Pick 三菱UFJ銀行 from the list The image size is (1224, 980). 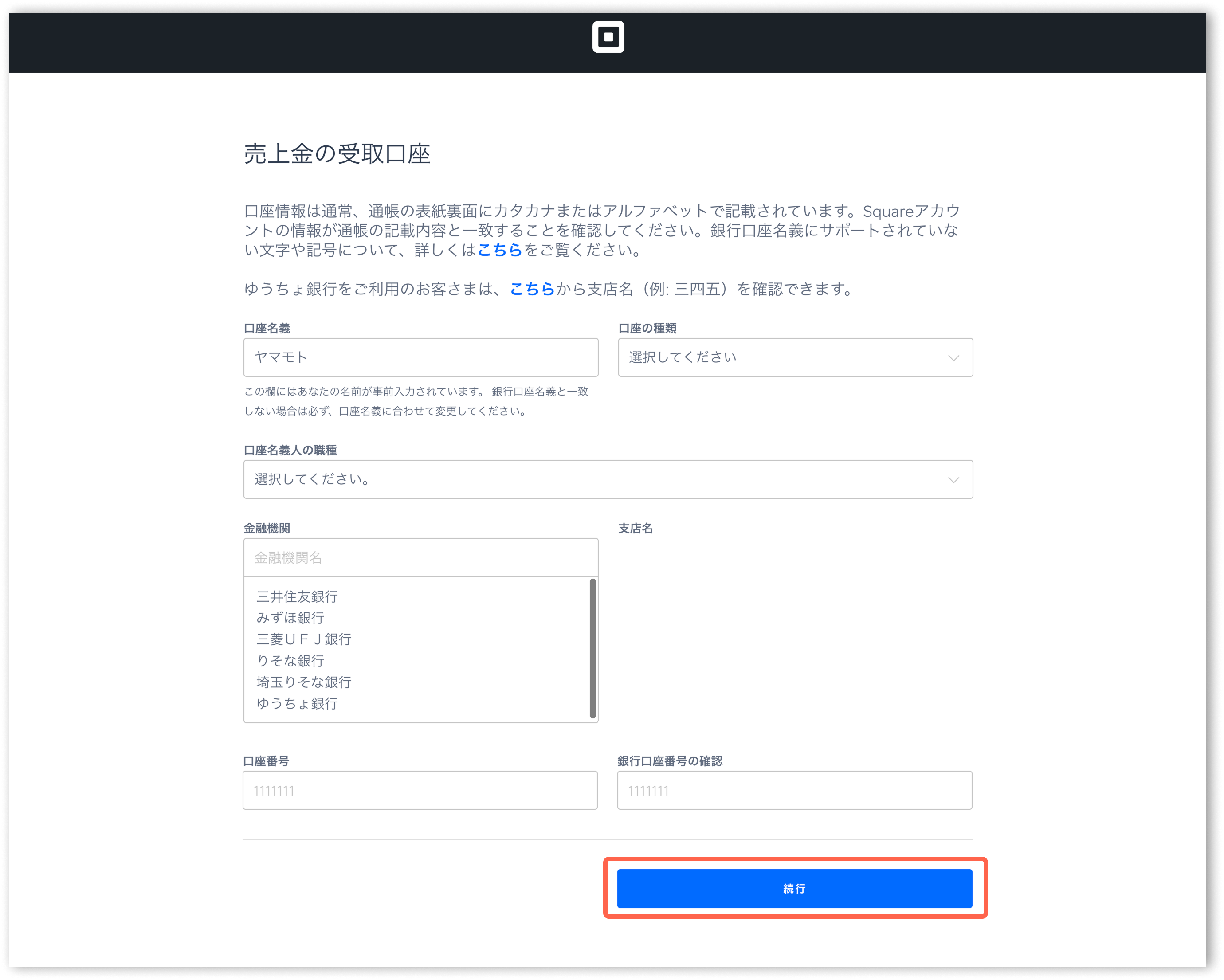coord(304,639)
